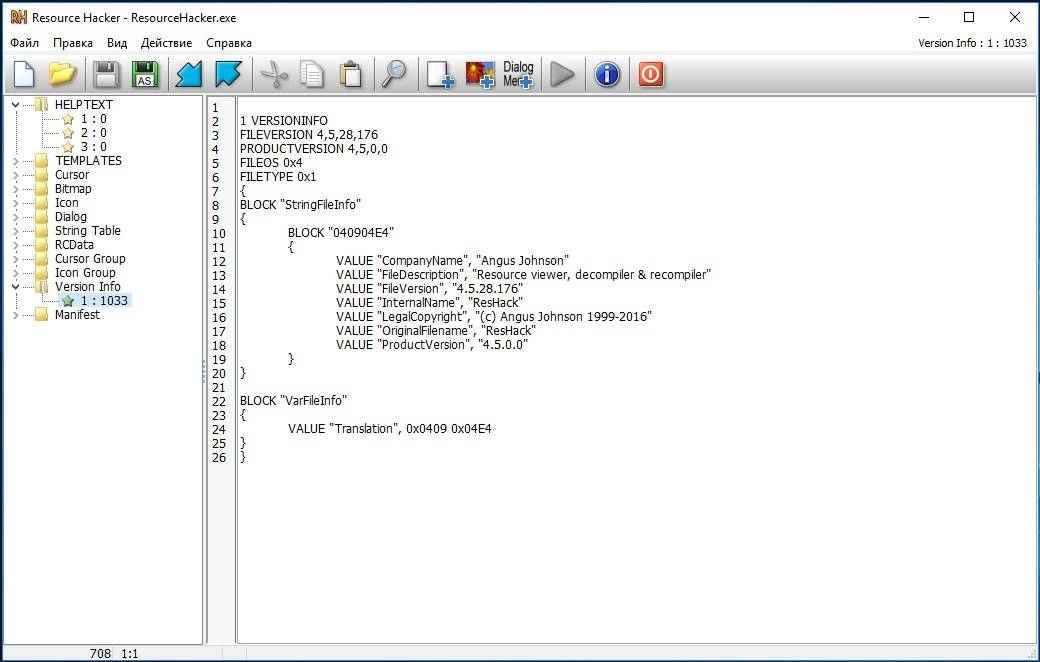
Task: Expand the RCData folder chevron
Action: (x=15, y=245)
